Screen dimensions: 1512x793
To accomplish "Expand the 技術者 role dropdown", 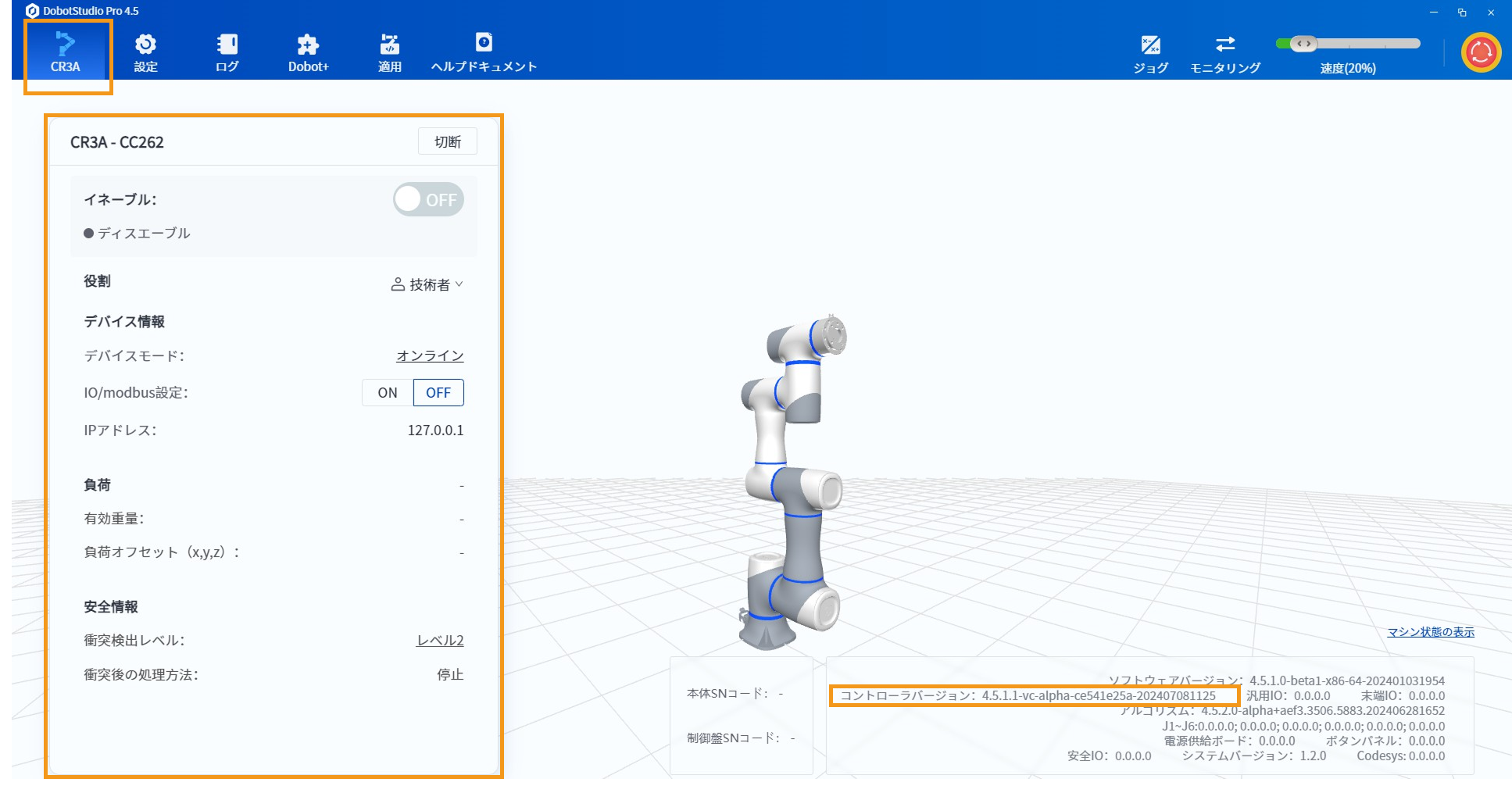I will pyautogui.click(x=427, y=285).
